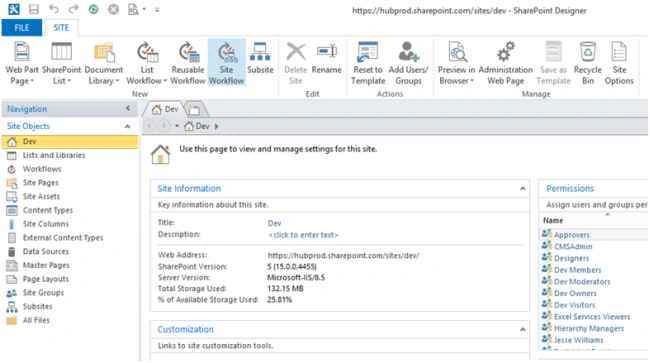Click Save as Template button
650x363 pixels.
tap(553, 63)
